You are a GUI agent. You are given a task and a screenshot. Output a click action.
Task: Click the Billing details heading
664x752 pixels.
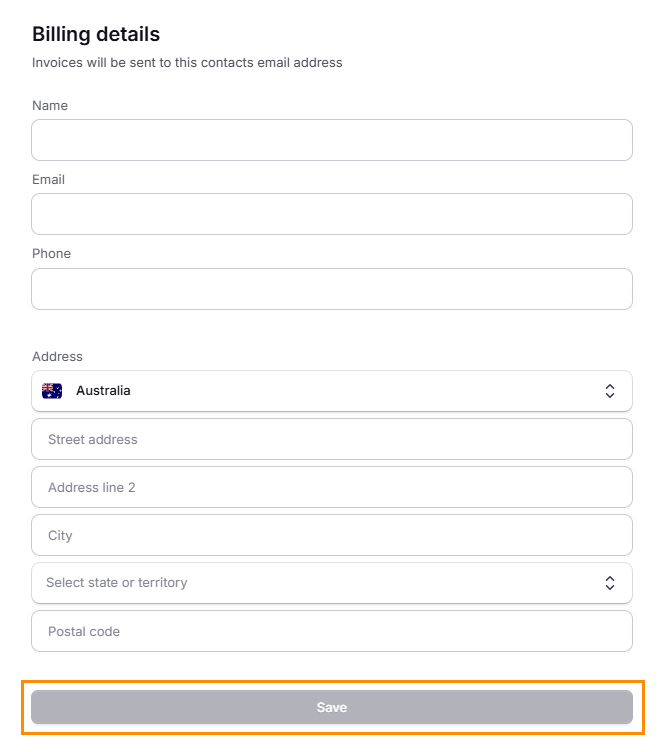96,34
